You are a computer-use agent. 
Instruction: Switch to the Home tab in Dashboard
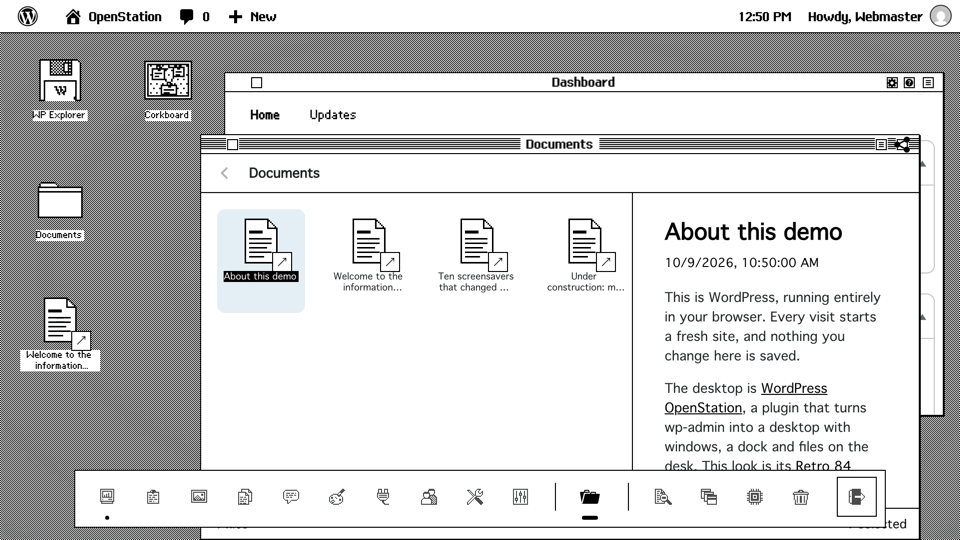264,114
